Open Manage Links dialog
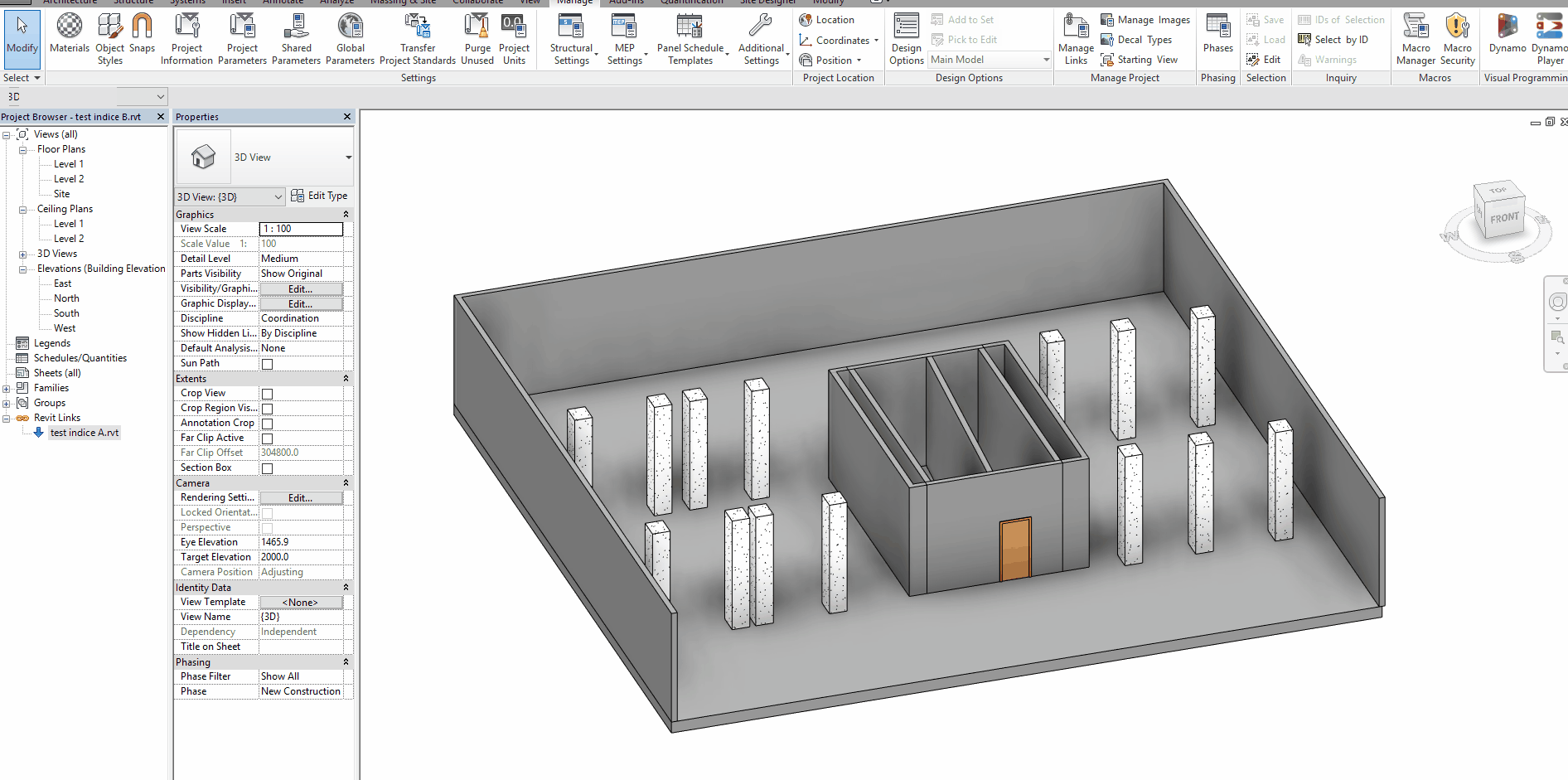Viewport: 1568px width, 780px height. pos(1076,37)
